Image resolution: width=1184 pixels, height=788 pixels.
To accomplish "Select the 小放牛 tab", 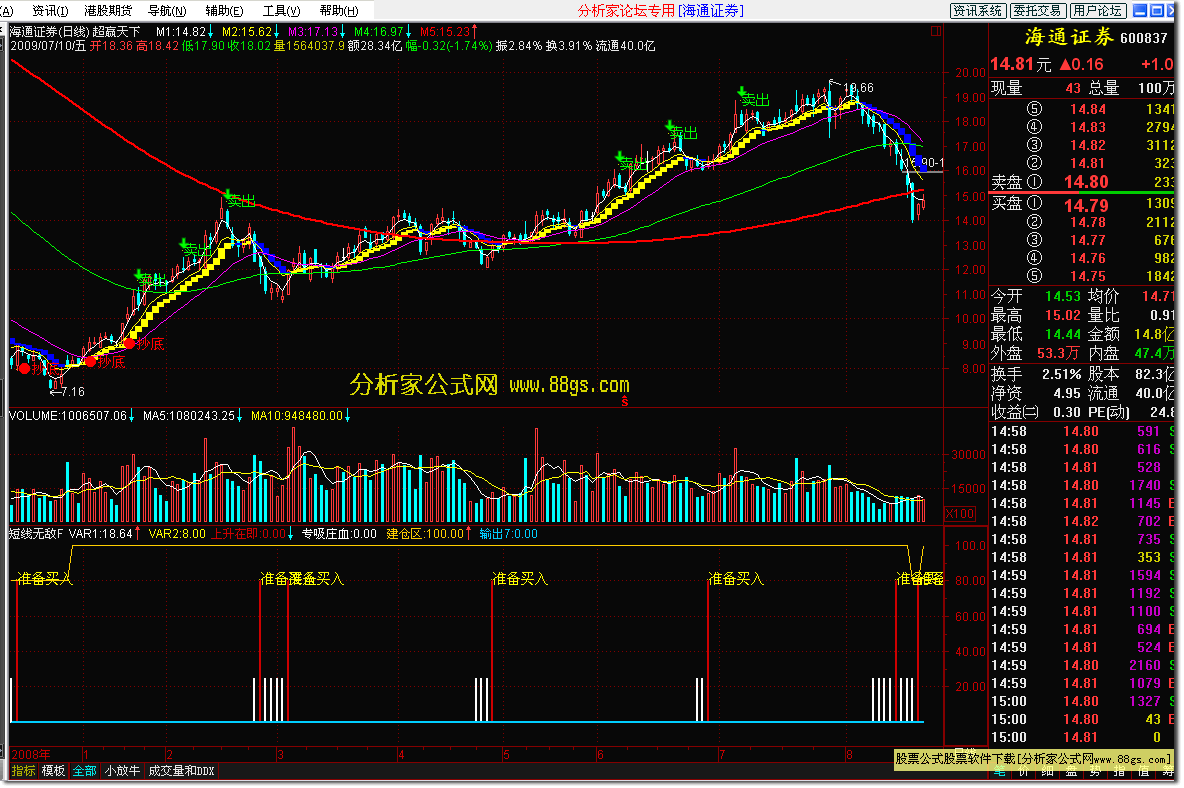I will click(122, 771).
